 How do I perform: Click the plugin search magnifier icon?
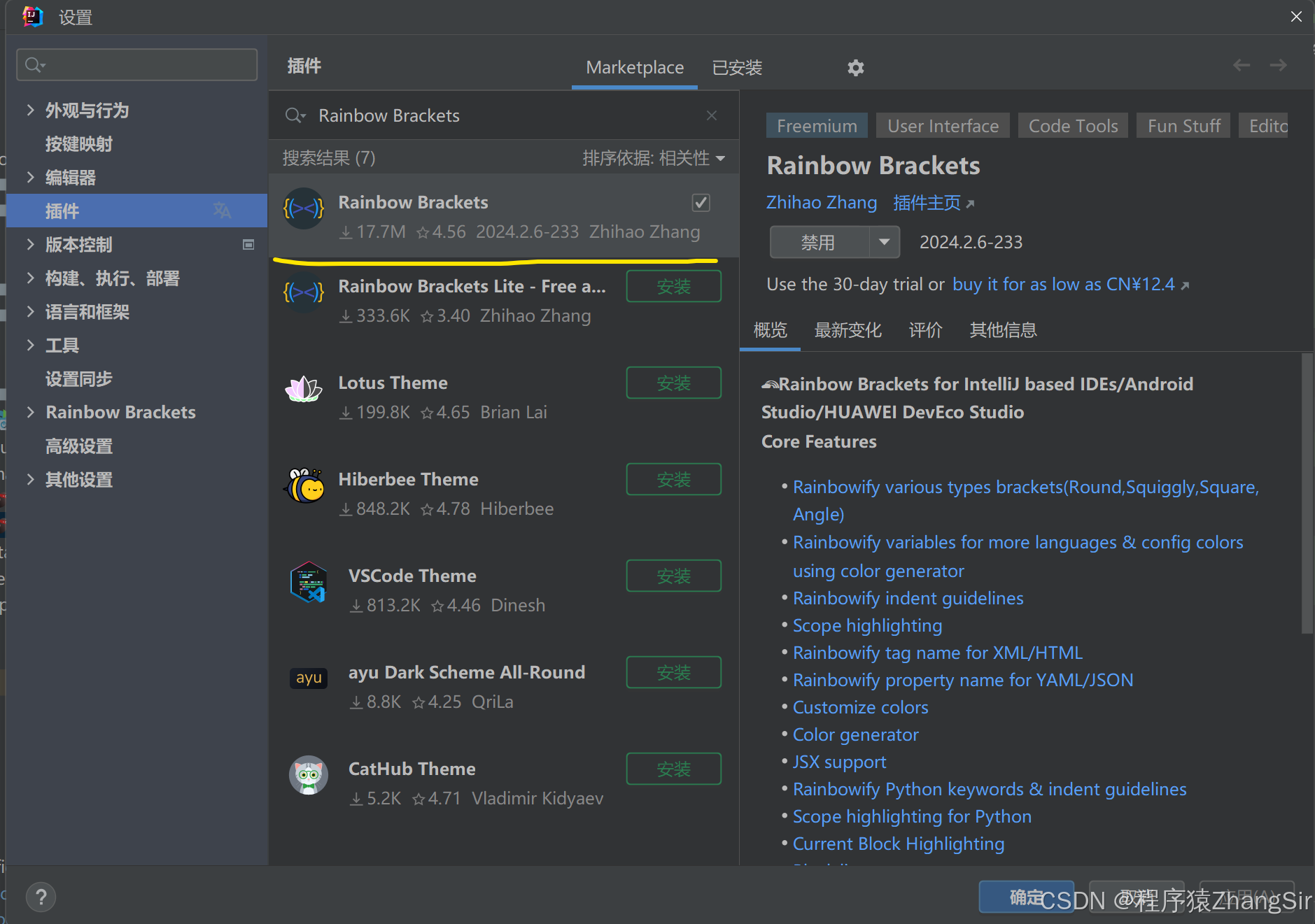tap(295, 115)
